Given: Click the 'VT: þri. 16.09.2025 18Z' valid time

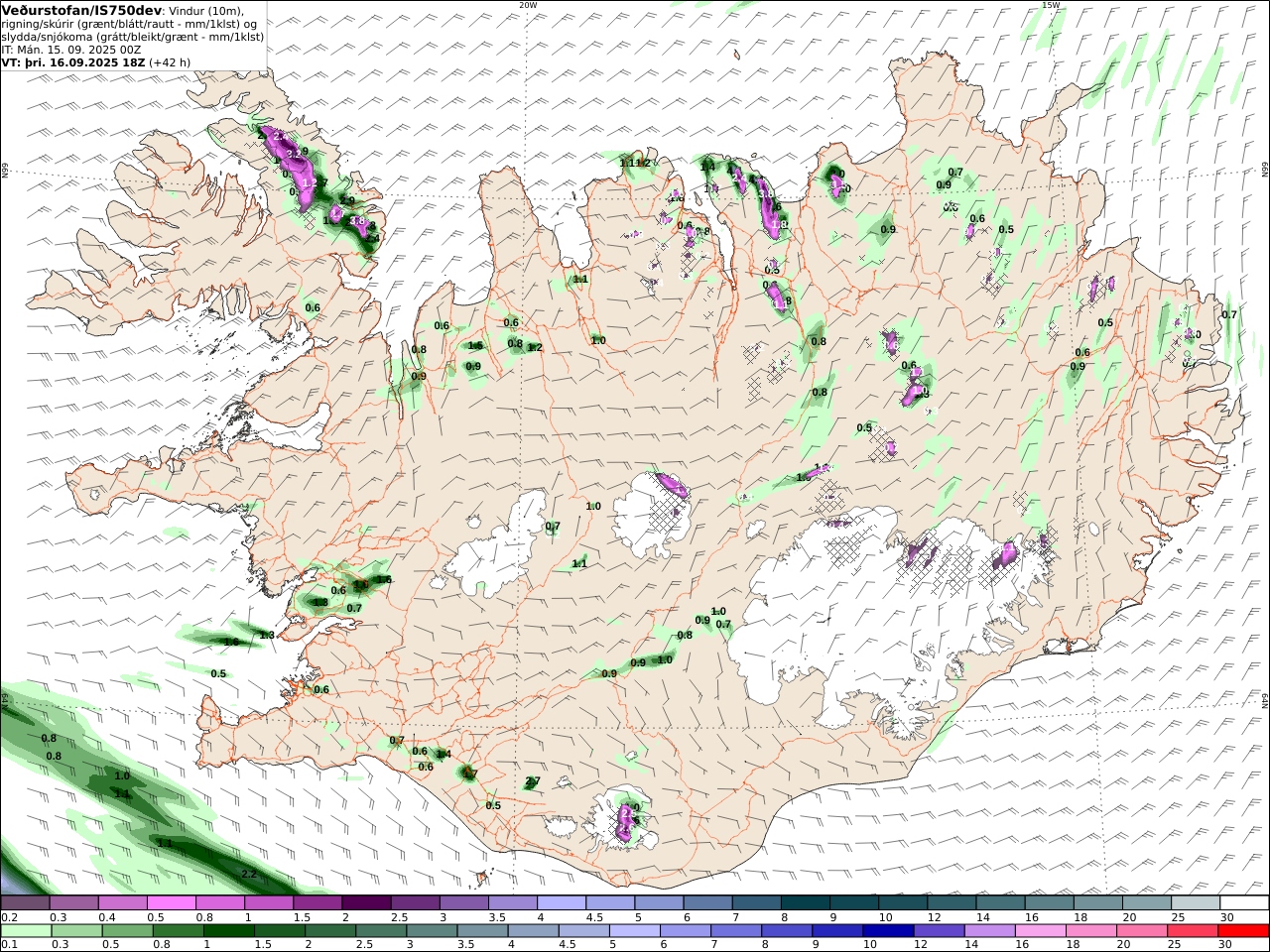Looking at the screenshot, I should click(73, 61).
